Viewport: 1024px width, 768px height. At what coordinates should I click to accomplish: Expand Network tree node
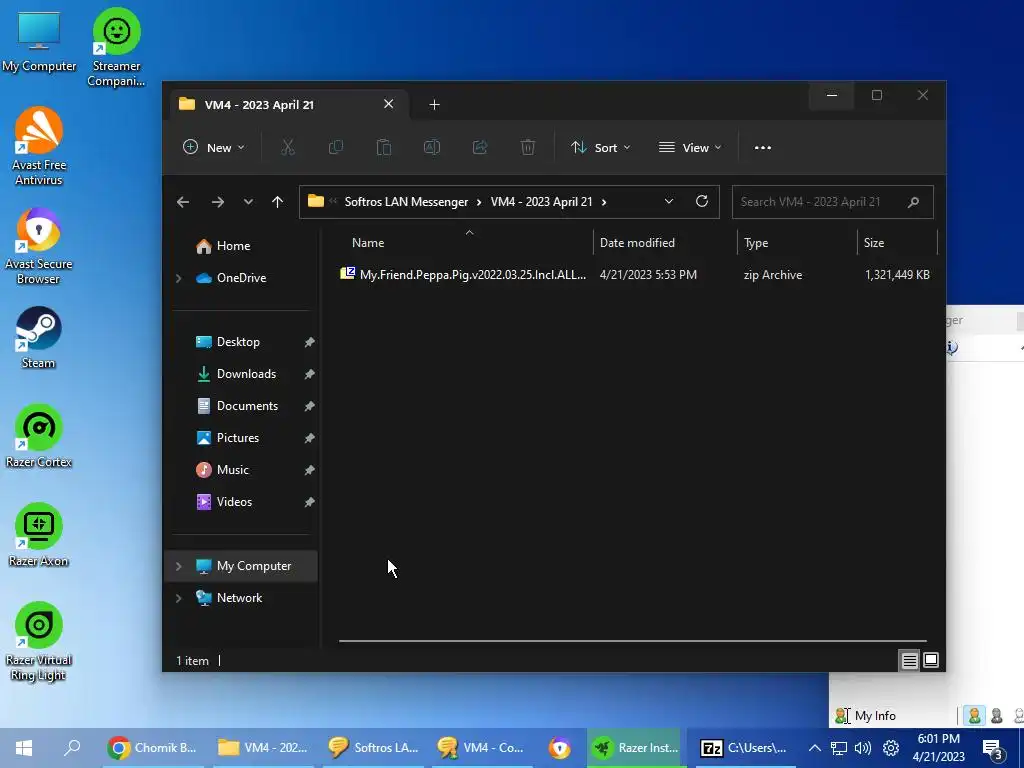click(x=178, y=598)
